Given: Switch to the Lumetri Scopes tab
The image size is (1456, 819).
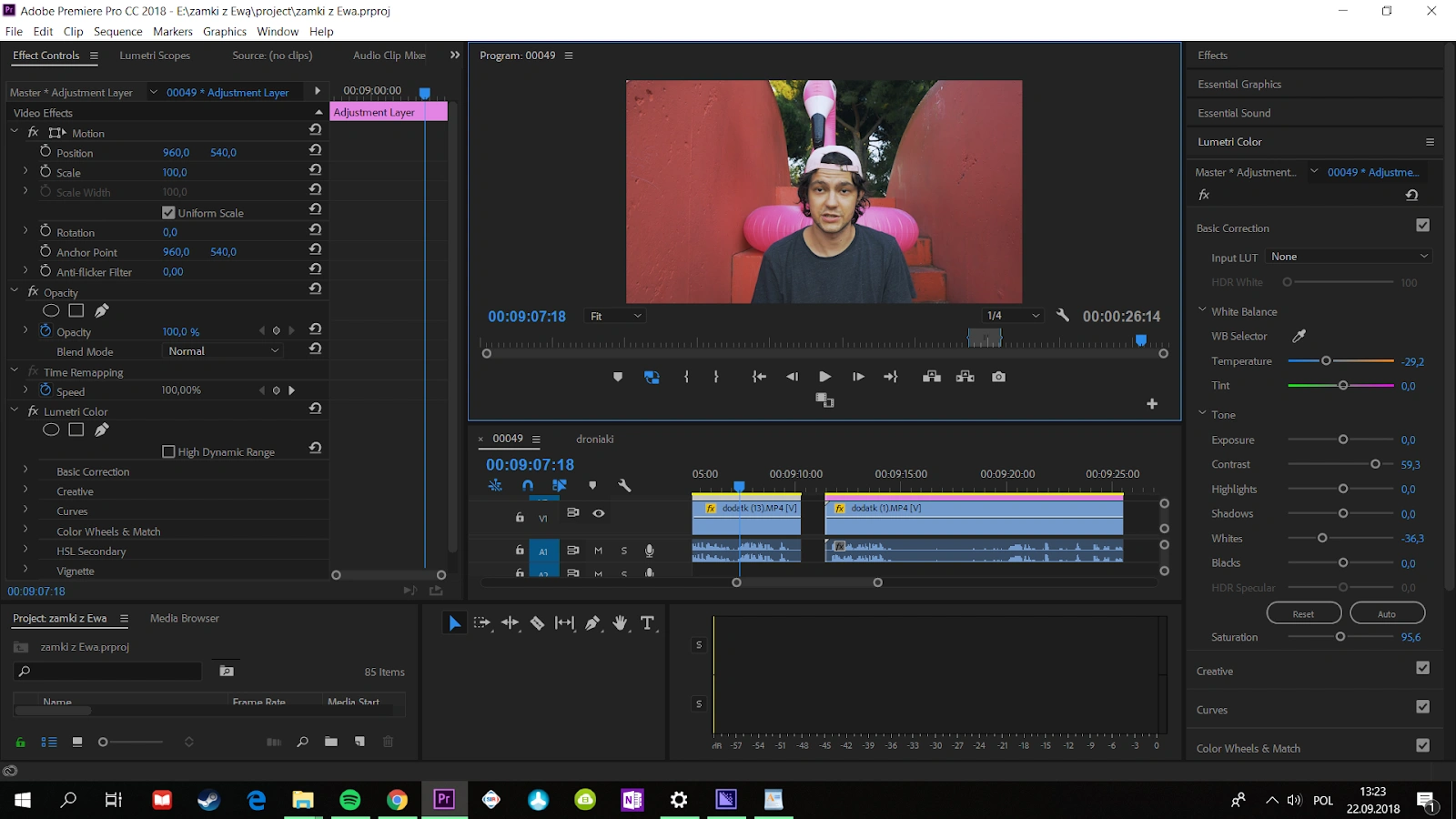Looking at the screenshot, I should tap(155, 56).
